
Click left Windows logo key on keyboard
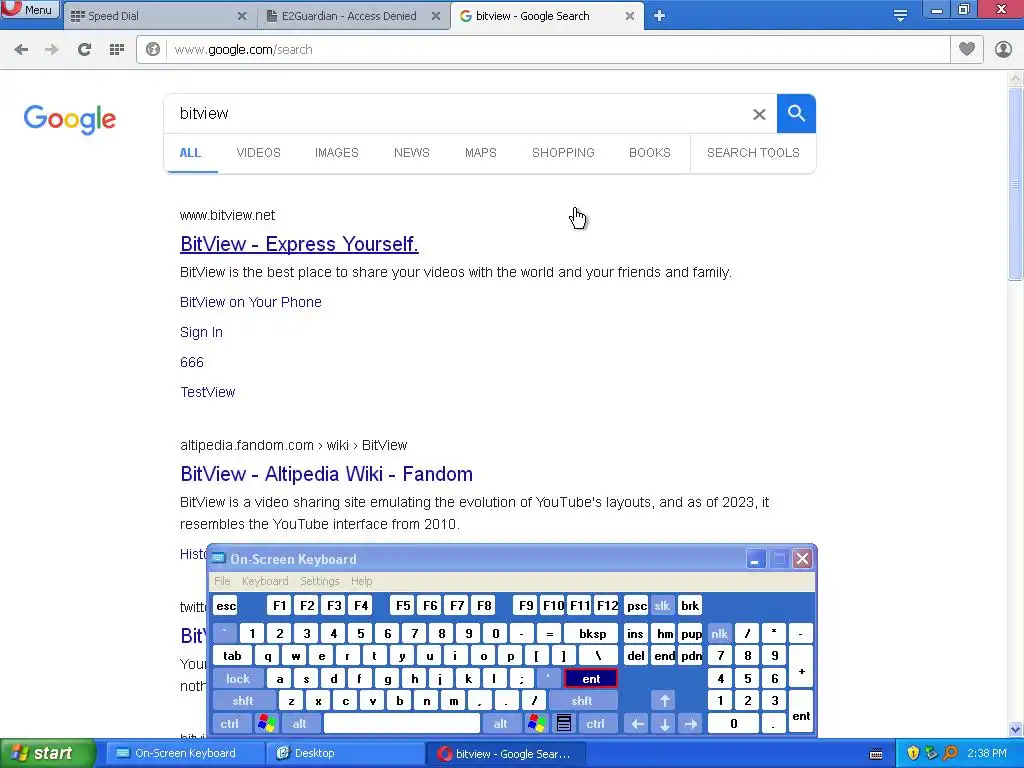pos(266,724)
